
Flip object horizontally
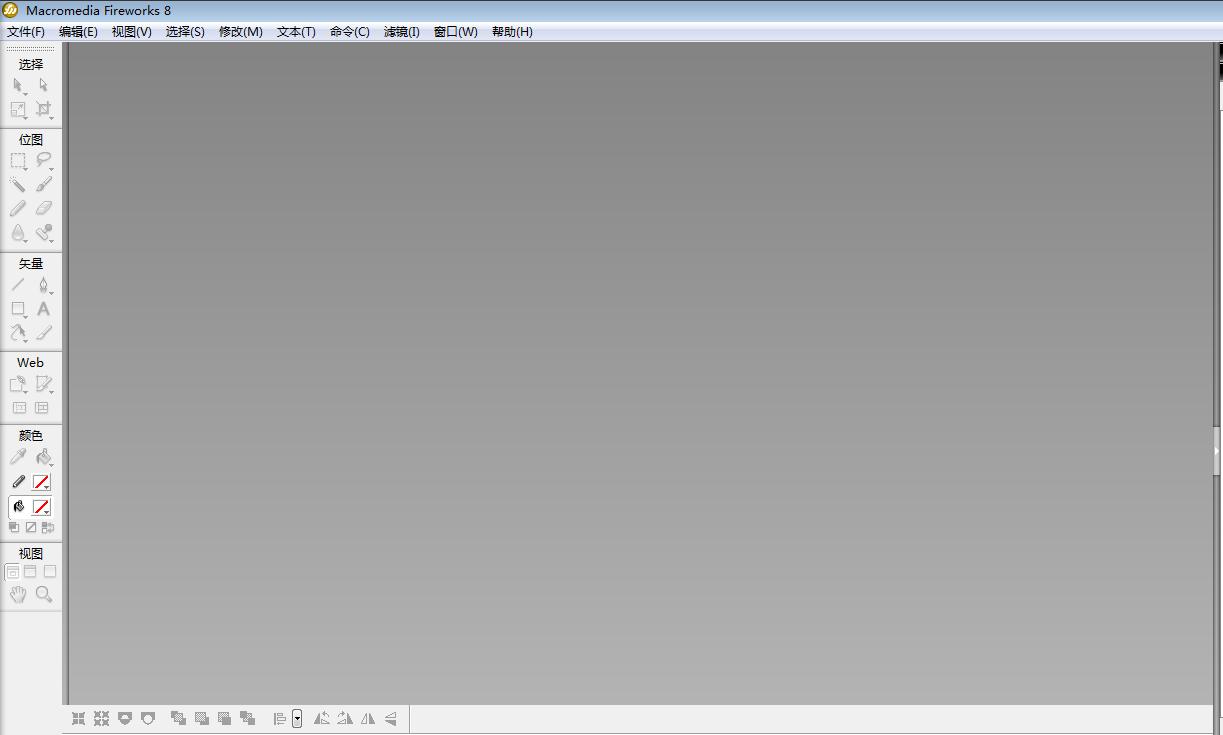tap(367, 718)
